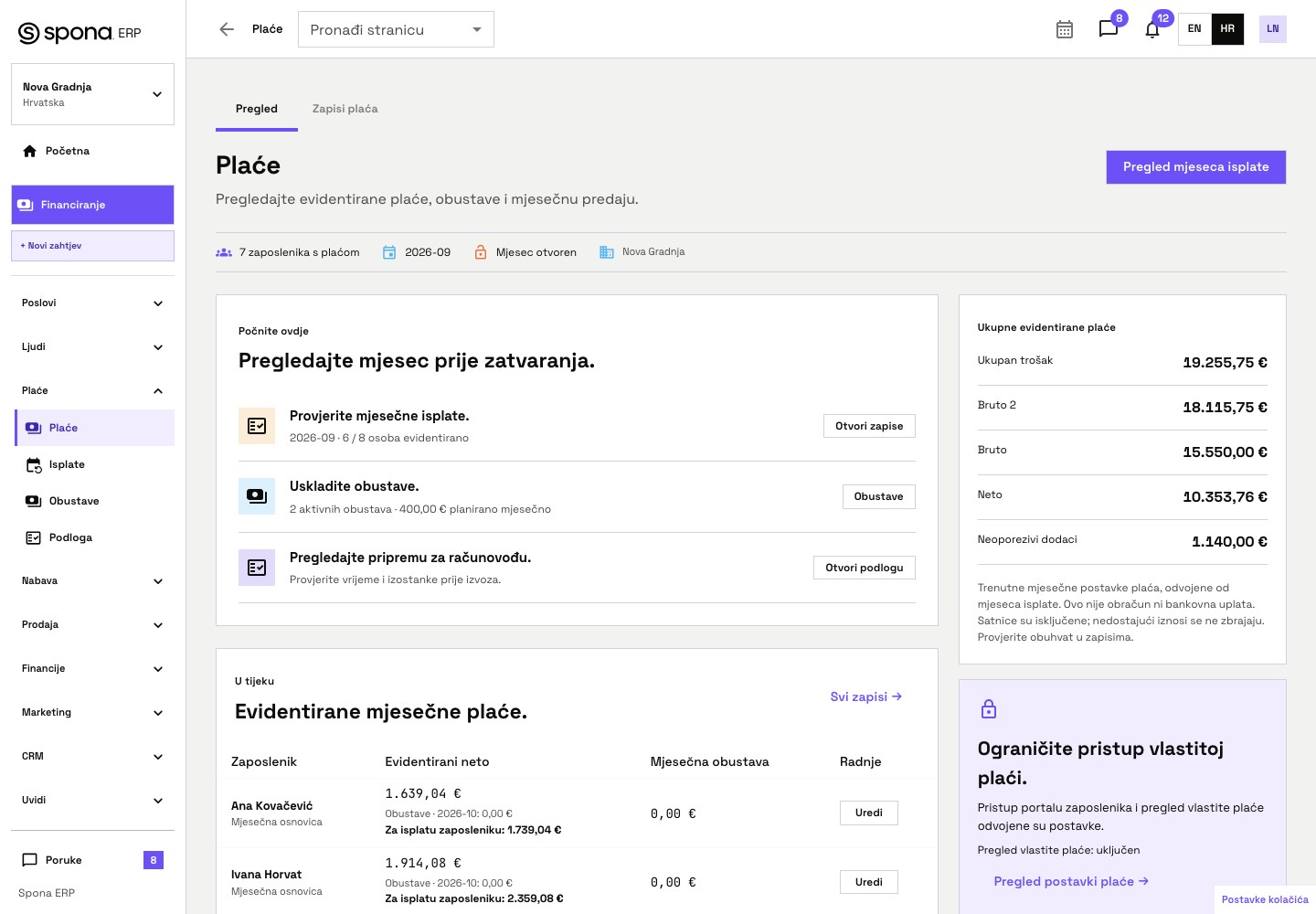1316x914 pixels.
Task: Click the Spona ERP logo
Action: [x=80, y=33]
